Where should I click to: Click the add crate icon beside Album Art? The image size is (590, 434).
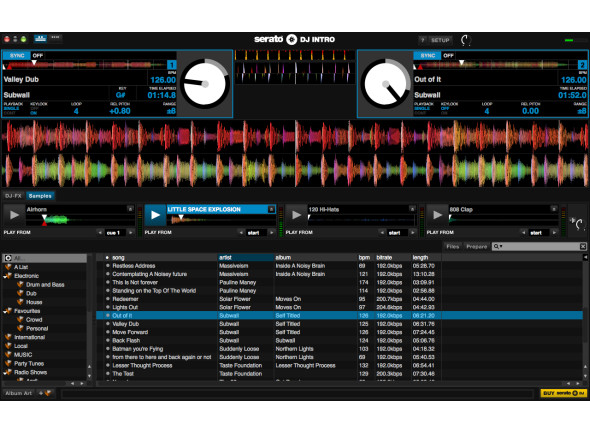pos(45,393)
